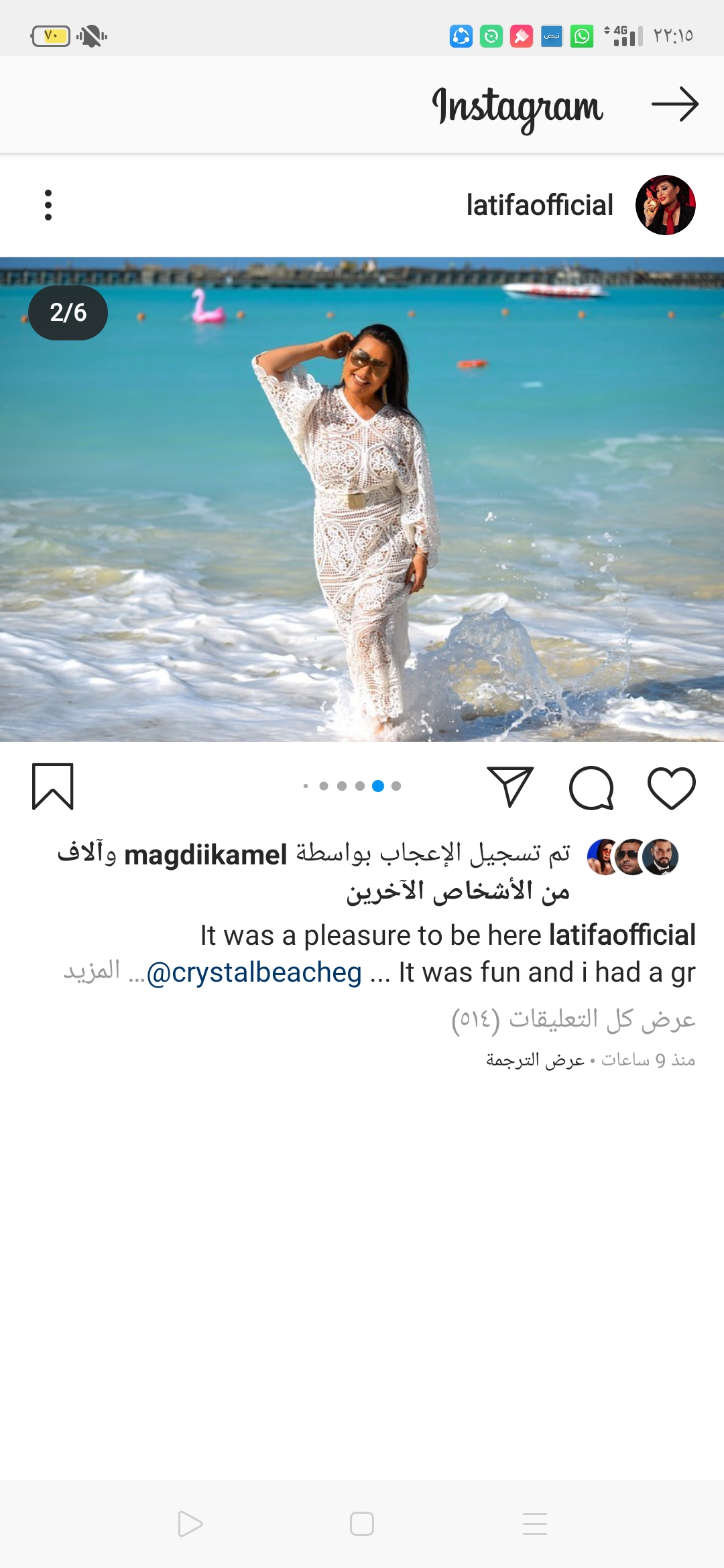Viewport: 724px width, 1568px height.
Task: Save the post with the bookmark icon
Action: click(x=53, y=787)
